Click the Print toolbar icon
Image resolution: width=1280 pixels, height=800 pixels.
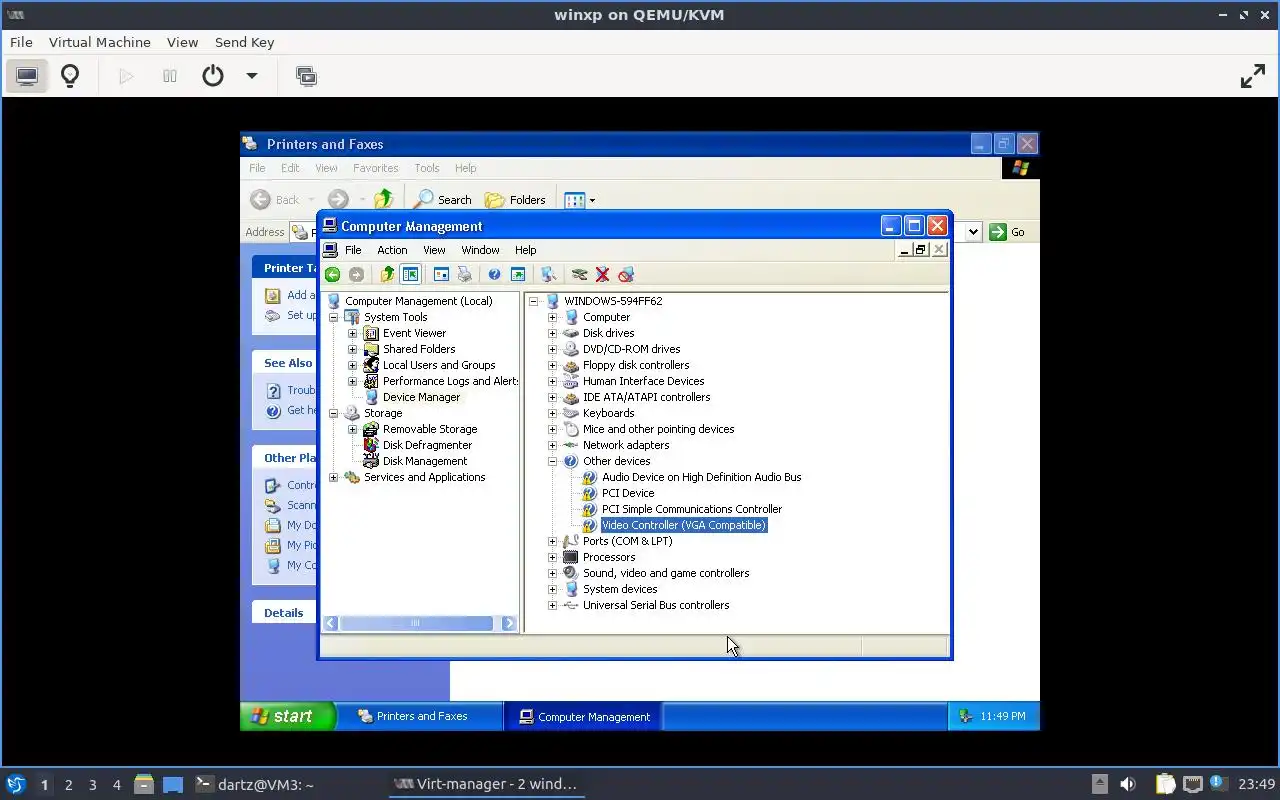tap(464, 274)
